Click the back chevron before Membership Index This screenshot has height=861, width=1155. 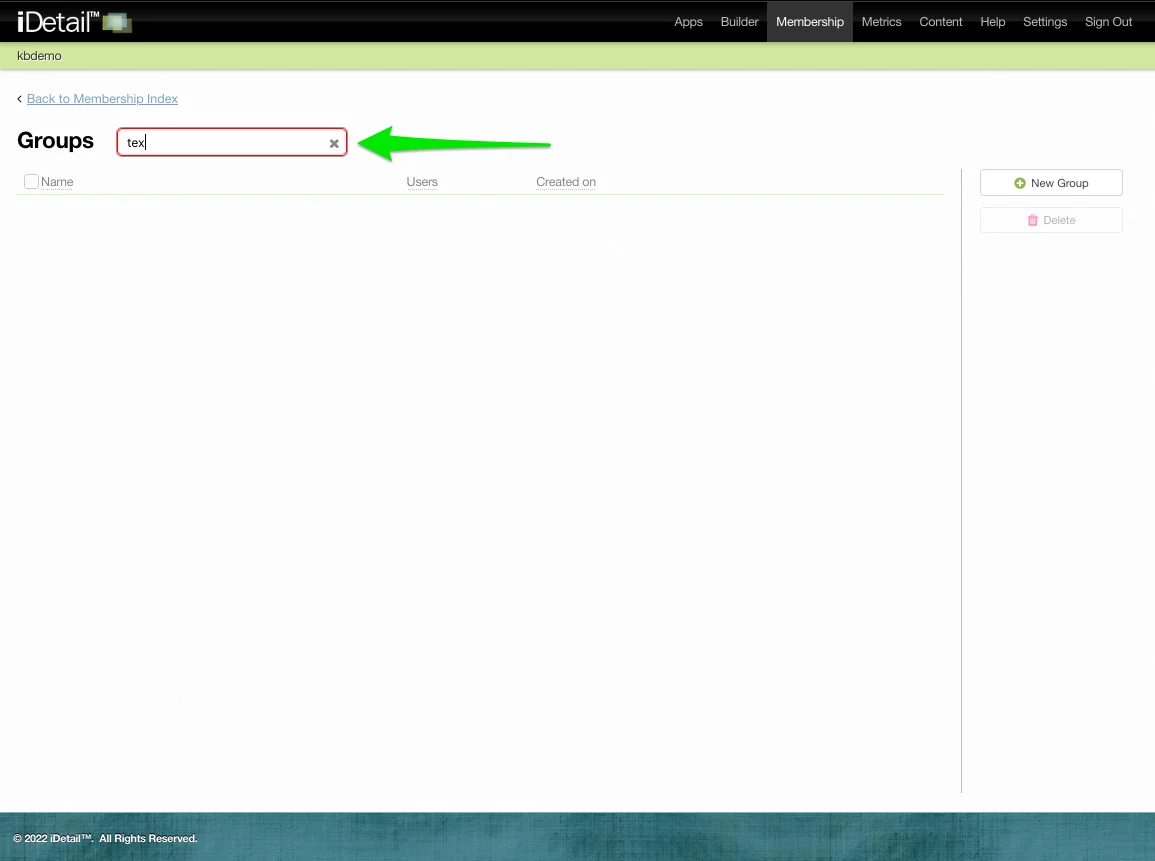coord(18,98)
